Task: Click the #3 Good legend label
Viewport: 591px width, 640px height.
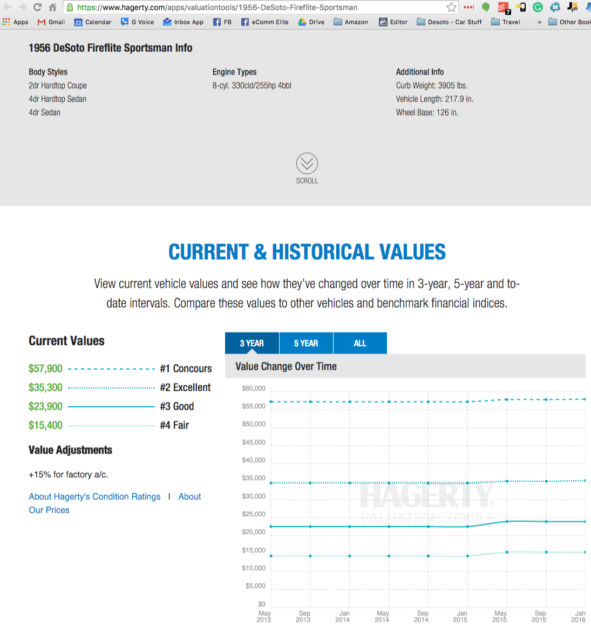Action: point(177,406)
